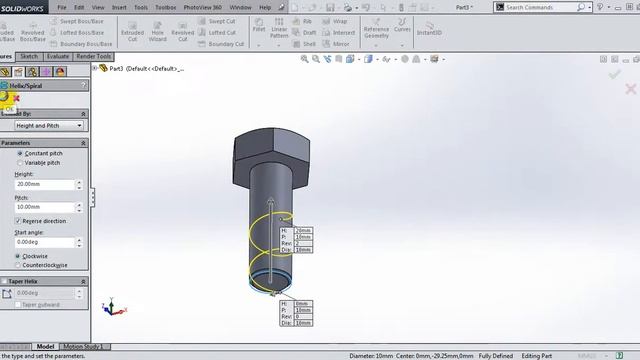Collapse the Taper Helix section
This screenshot has height=360, width=640.
[x=83, y=282]
